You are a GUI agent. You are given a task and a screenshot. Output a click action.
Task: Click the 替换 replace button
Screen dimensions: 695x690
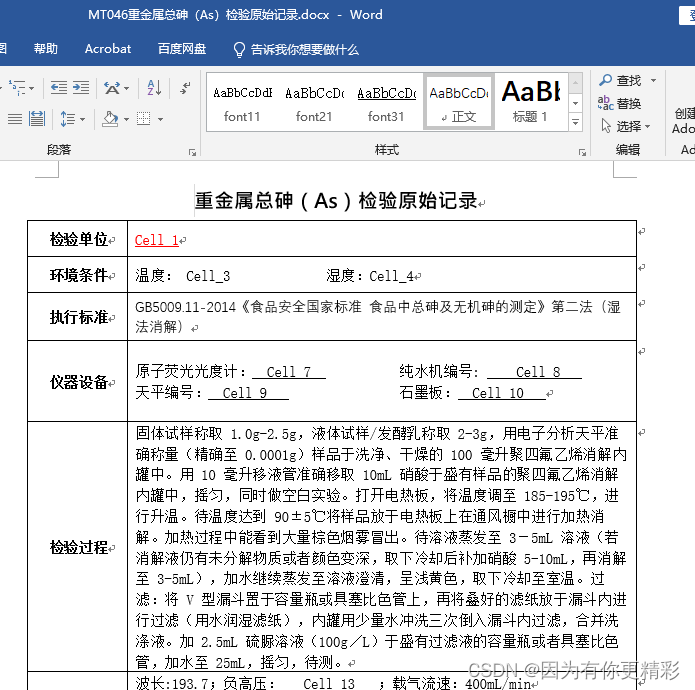tap(620, 104)
